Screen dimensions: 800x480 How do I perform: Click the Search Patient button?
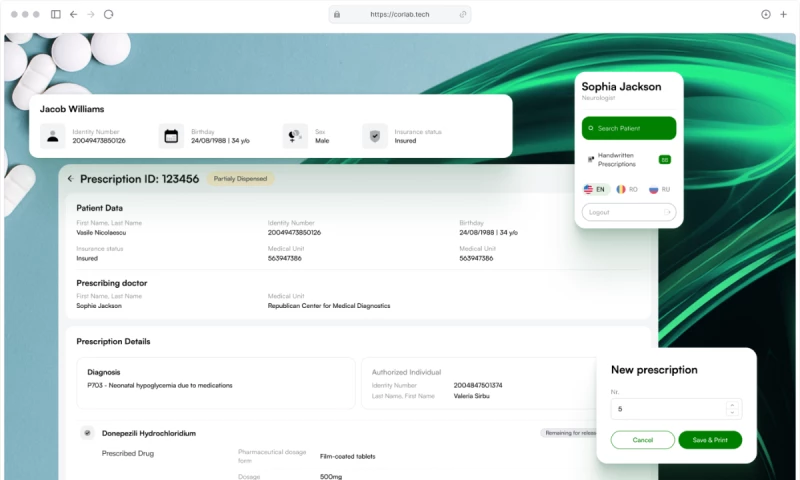point(629,128)
